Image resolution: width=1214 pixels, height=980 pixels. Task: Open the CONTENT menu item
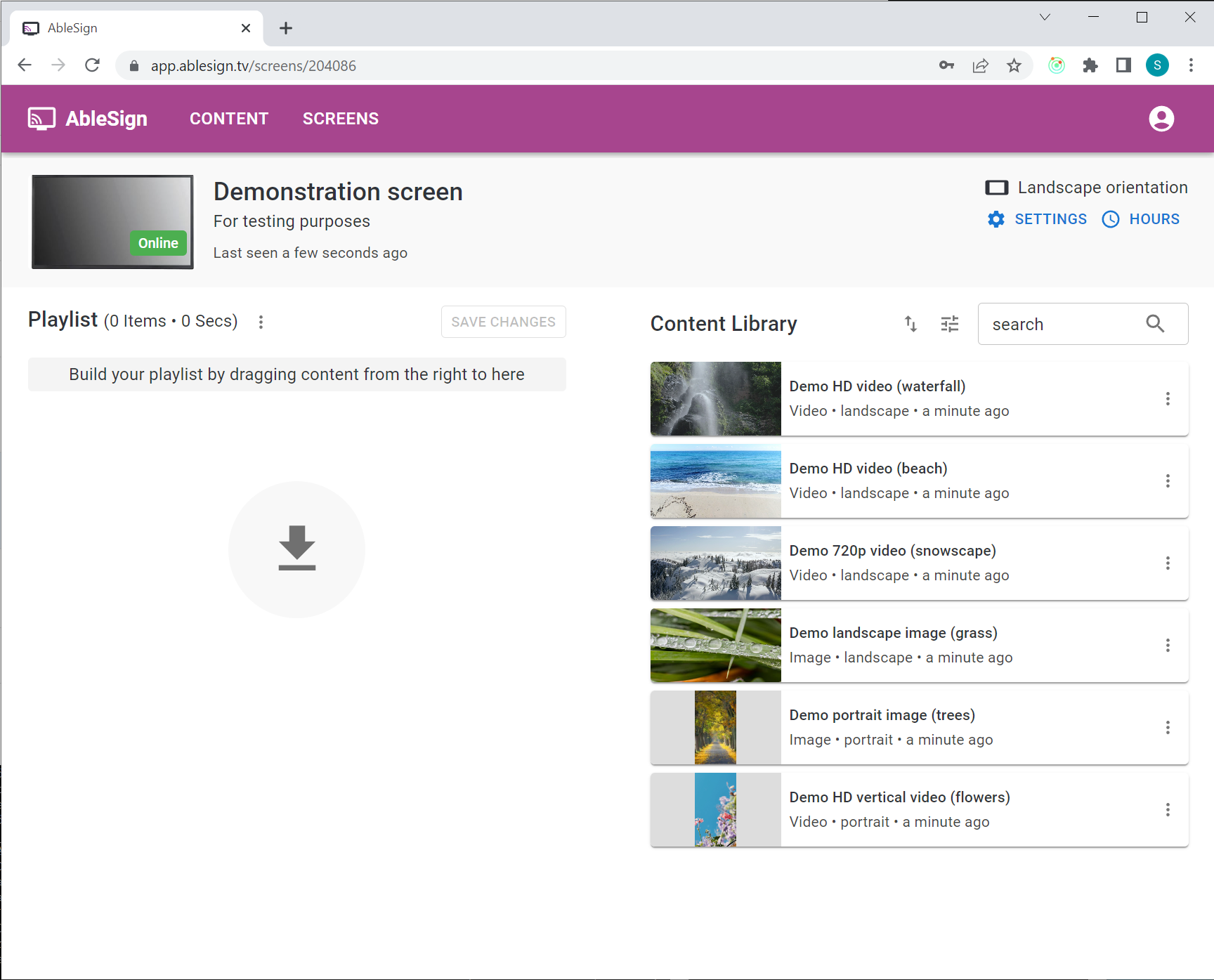(x=229, y=119)
